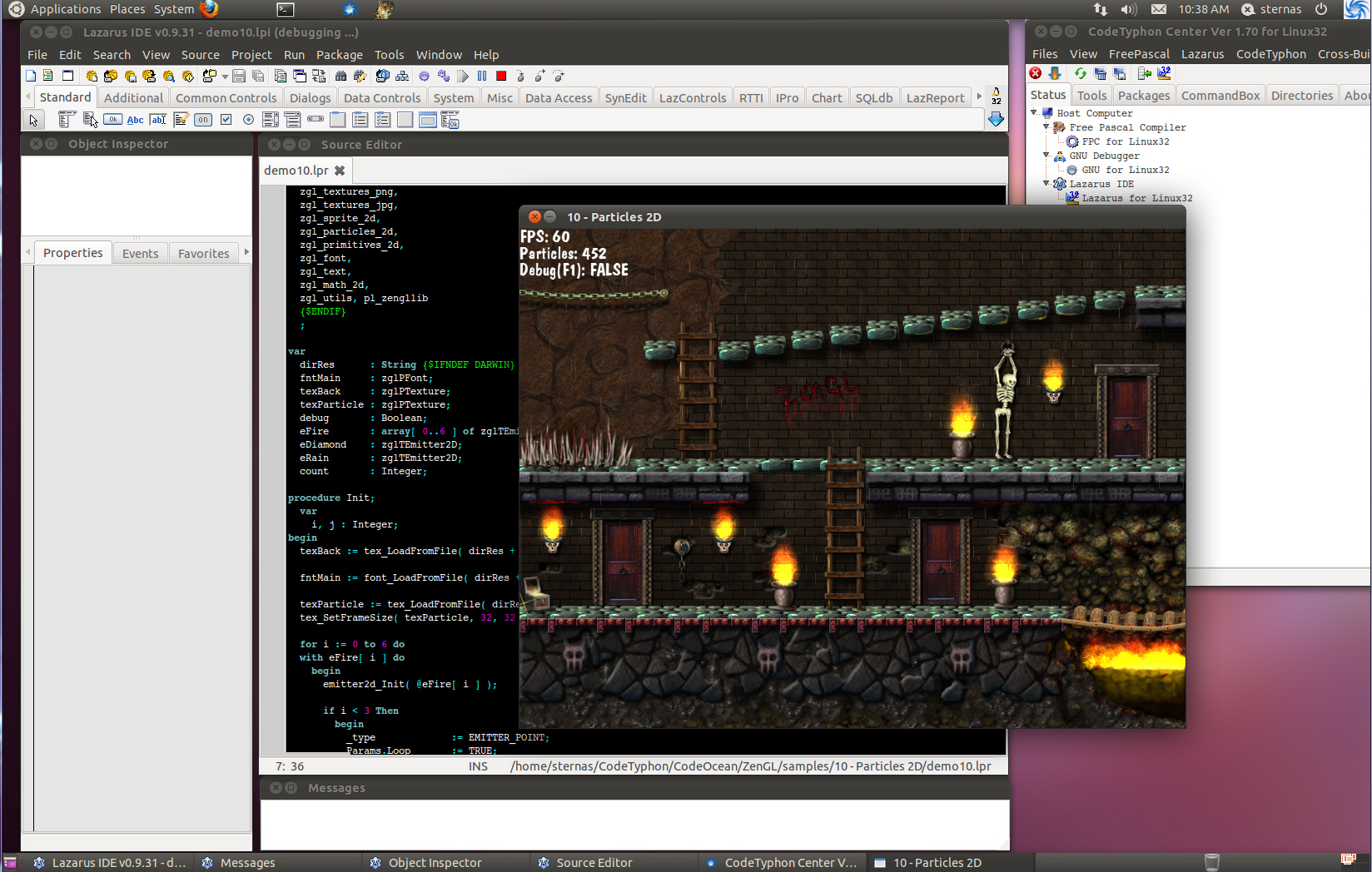Screen dimensions: 1372x872
Task: Open the Favorites tab in Object Inspector
Action: click(203, 253)
